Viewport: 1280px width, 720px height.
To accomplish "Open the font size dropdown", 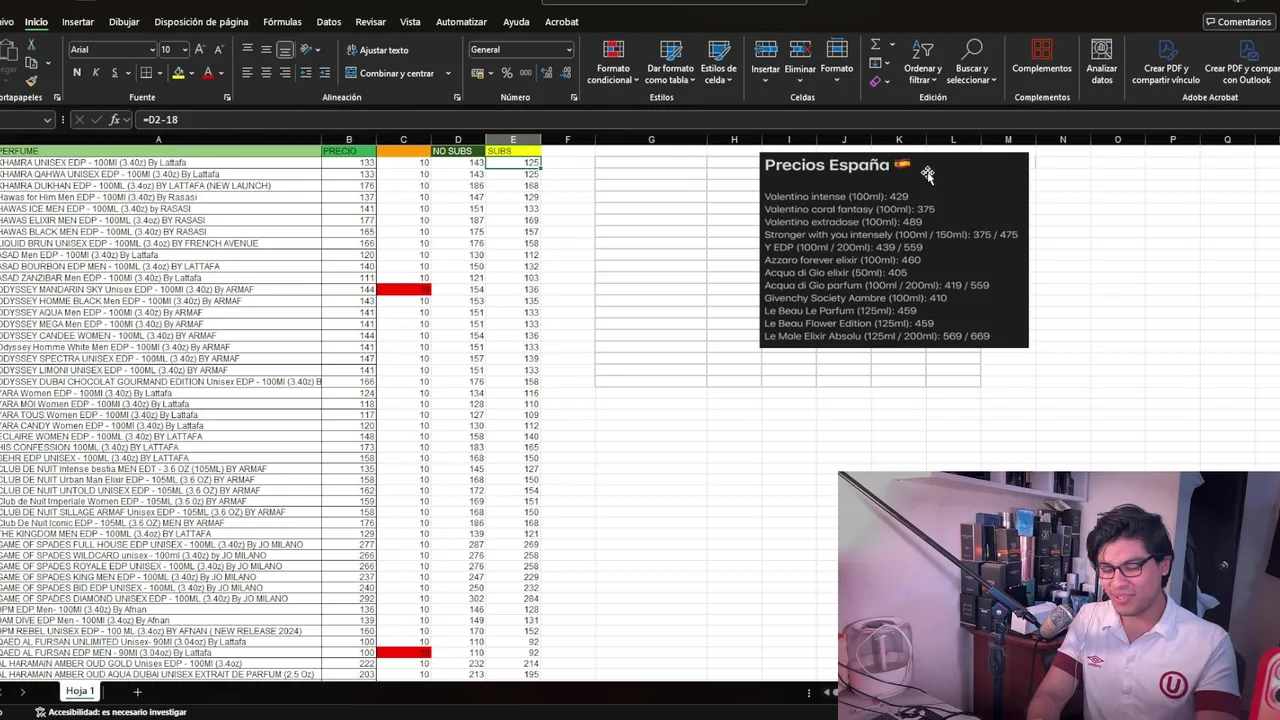I will (x=184, y=50).
